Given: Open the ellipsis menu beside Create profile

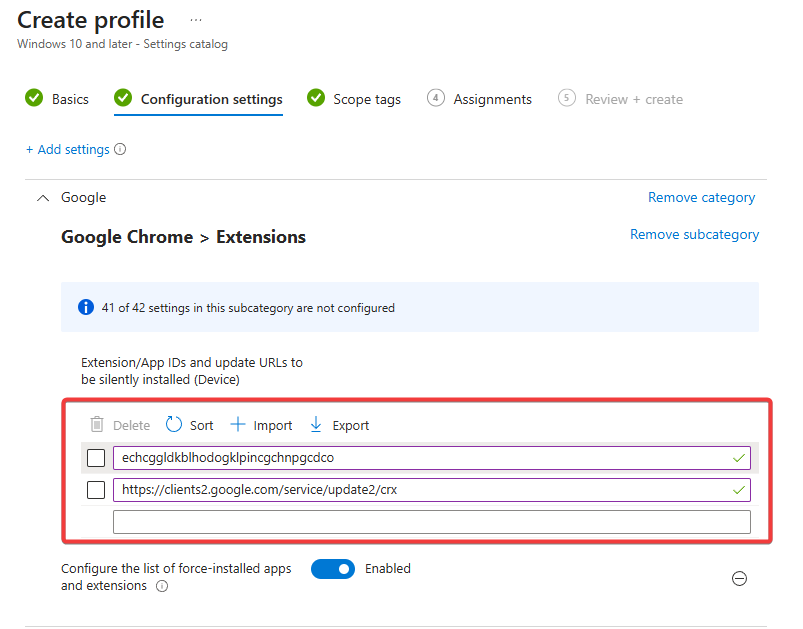Looking at the screenshot, I should pyautogui.click(x=196, y=20).
